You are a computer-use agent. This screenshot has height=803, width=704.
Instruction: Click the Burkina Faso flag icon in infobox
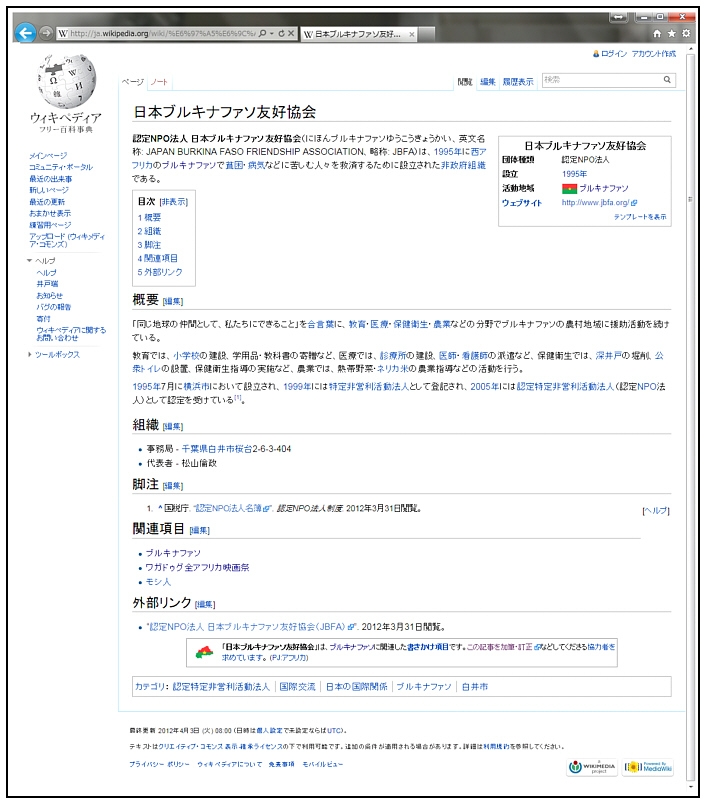569,188
